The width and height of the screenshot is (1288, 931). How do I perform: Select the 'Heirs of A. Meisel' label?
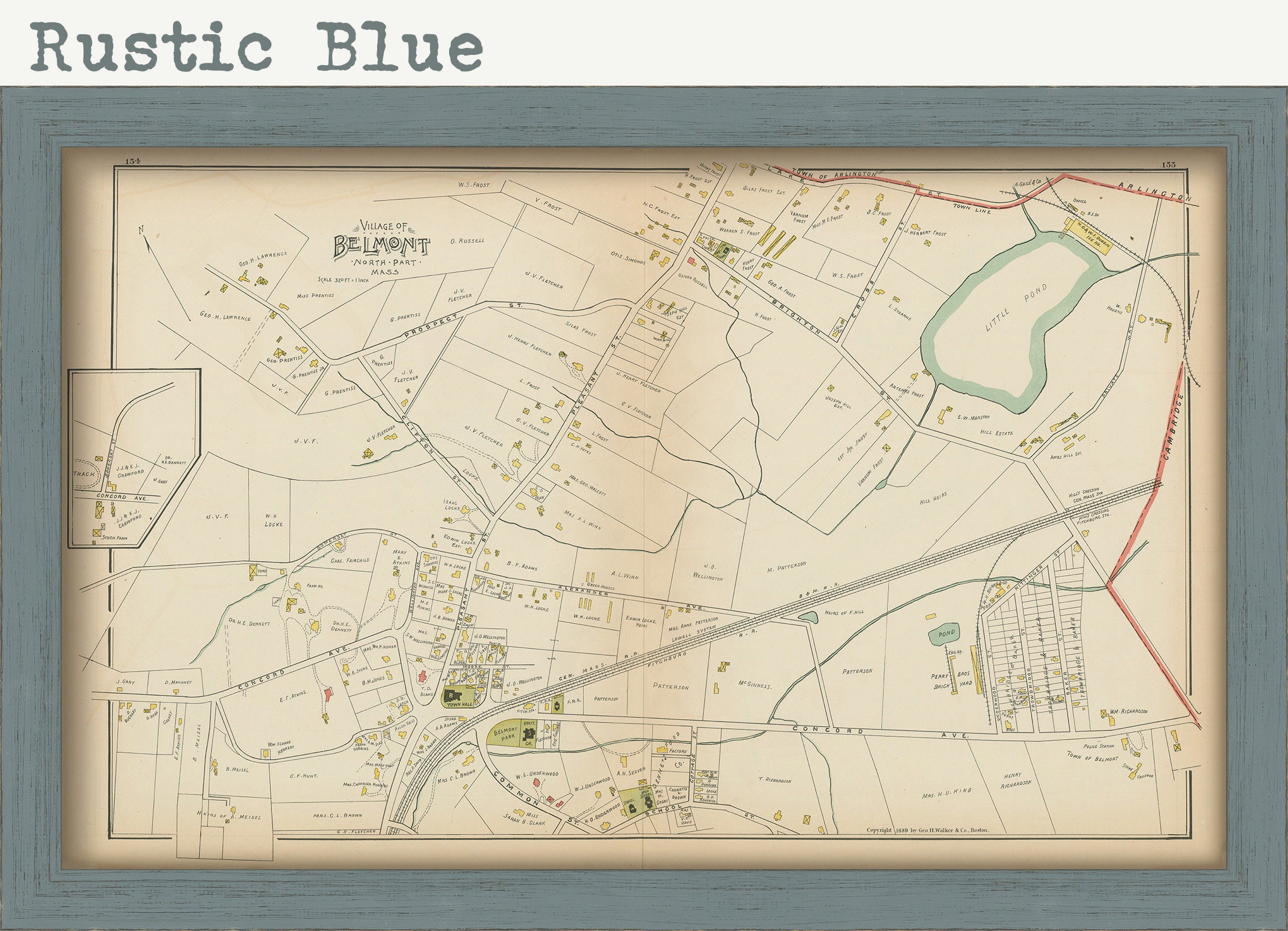point(228,815)
